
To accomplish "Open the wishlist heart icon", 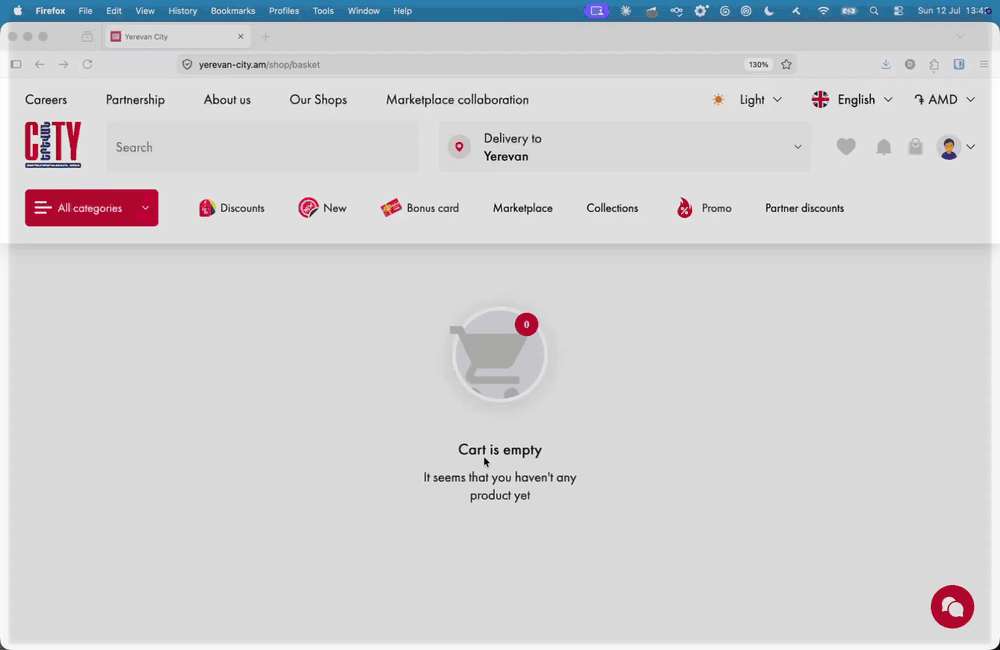I will (x=846, y=147).
